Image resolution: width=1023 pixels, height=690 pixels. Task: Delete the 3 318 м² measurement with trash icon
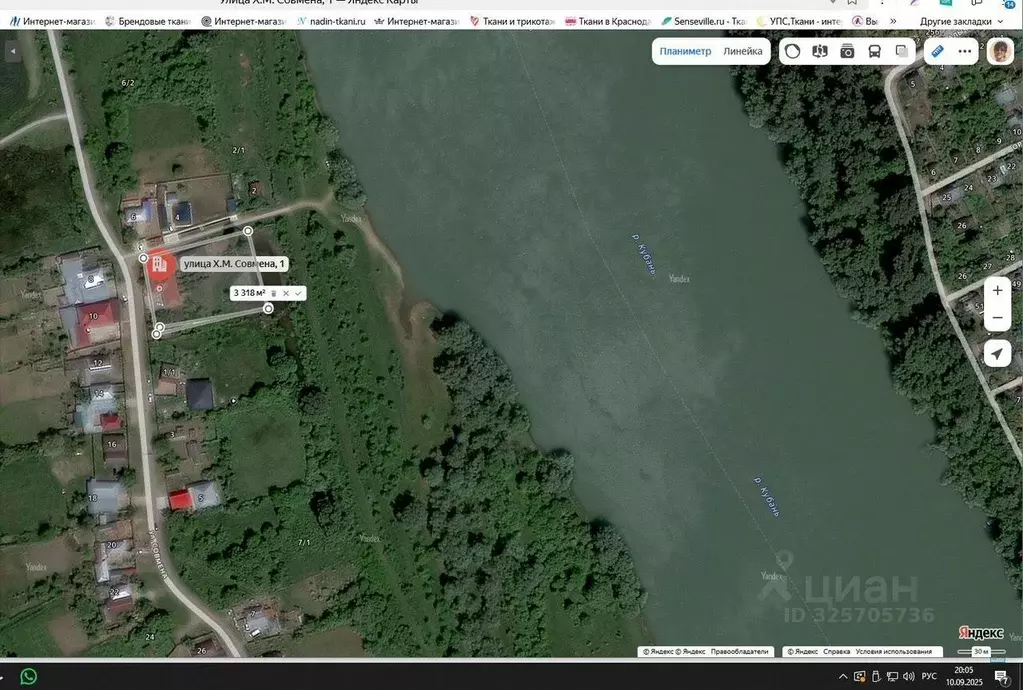274,293
